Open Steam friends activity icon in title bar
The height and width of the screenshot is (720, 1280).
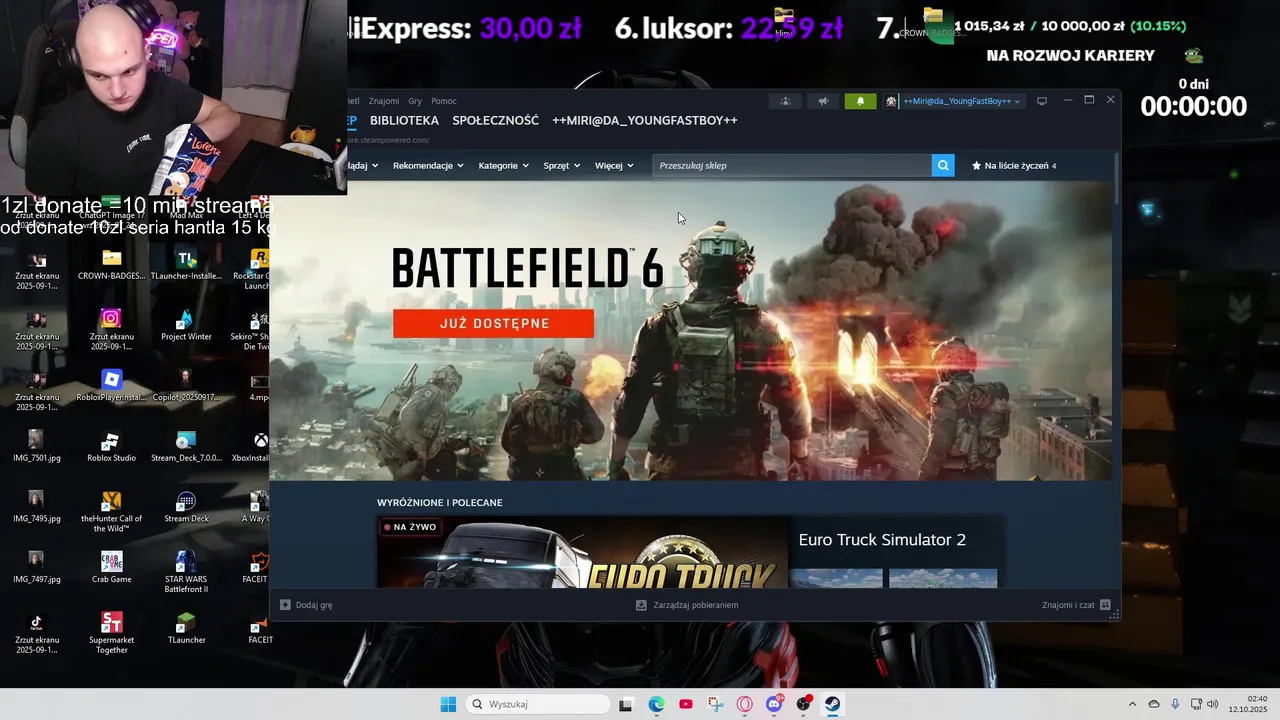pyautogui.click(x=785, y=101)
